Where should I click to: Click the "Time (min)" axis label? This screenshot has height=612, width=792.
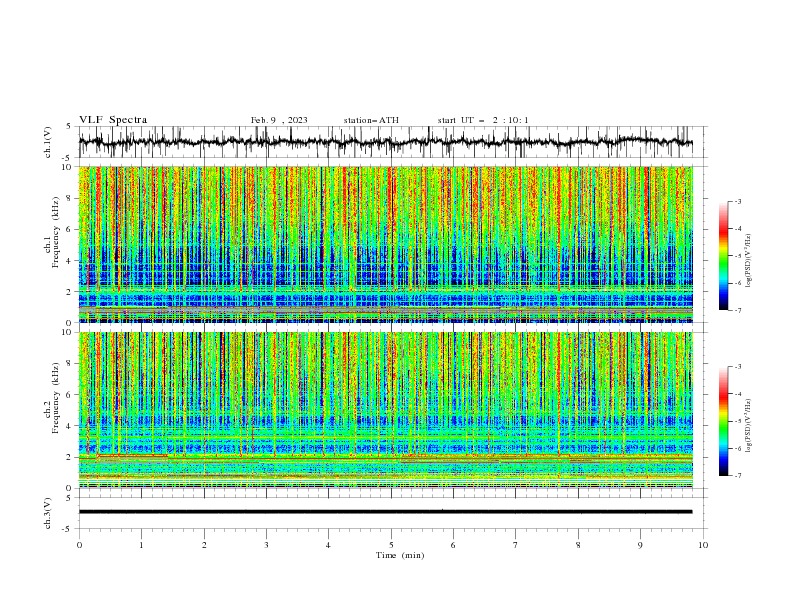[x=400, y=555]
